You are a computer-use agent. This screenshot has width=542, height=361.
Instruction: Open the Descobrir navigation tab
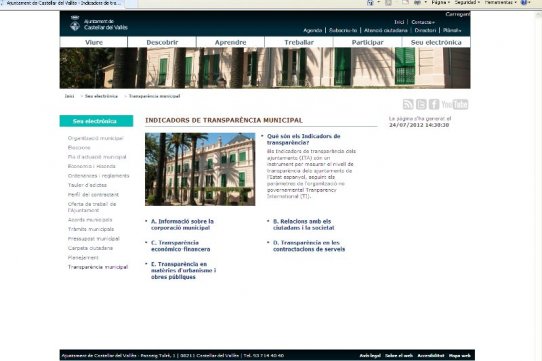[162, 42]
